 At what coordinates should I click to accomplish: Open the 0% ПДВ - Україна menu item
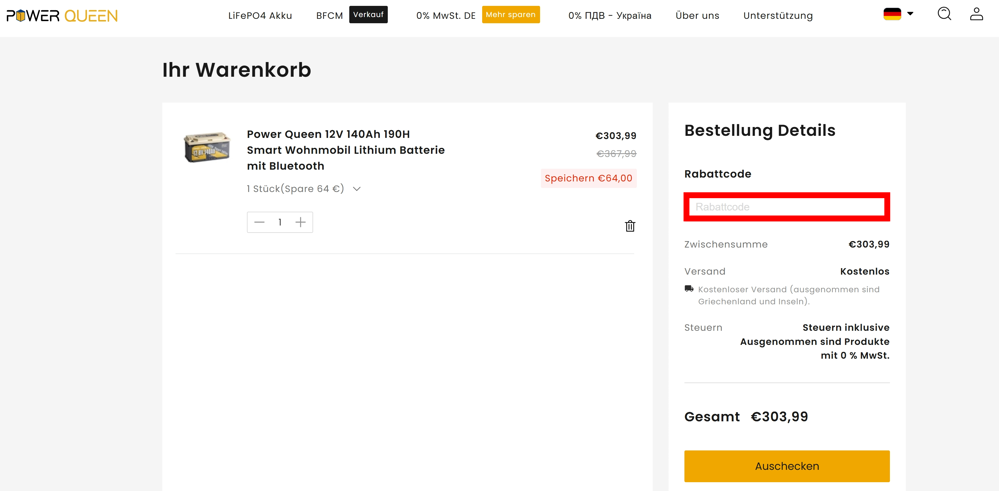pos(610,16)
